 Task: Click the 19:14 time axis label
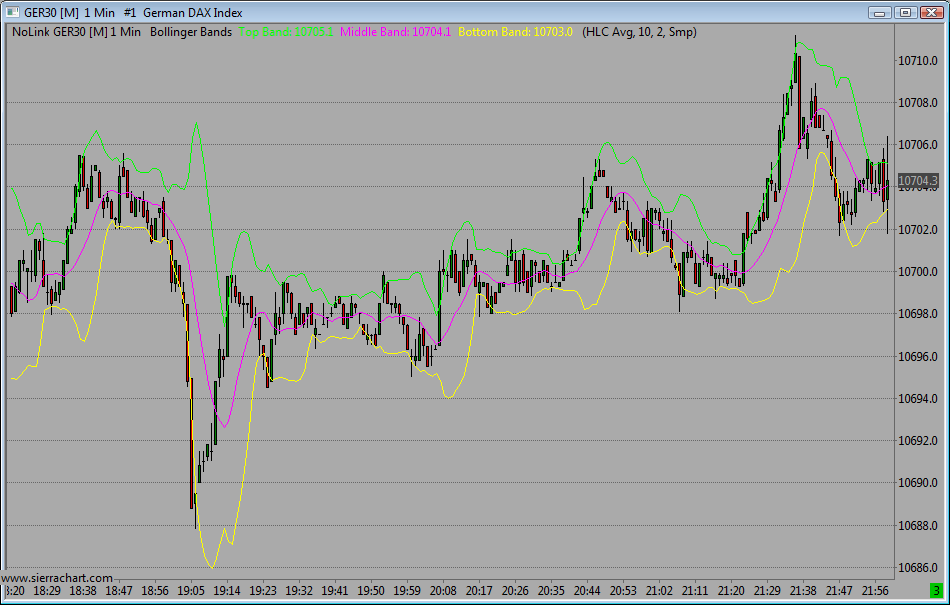point(227,590)
